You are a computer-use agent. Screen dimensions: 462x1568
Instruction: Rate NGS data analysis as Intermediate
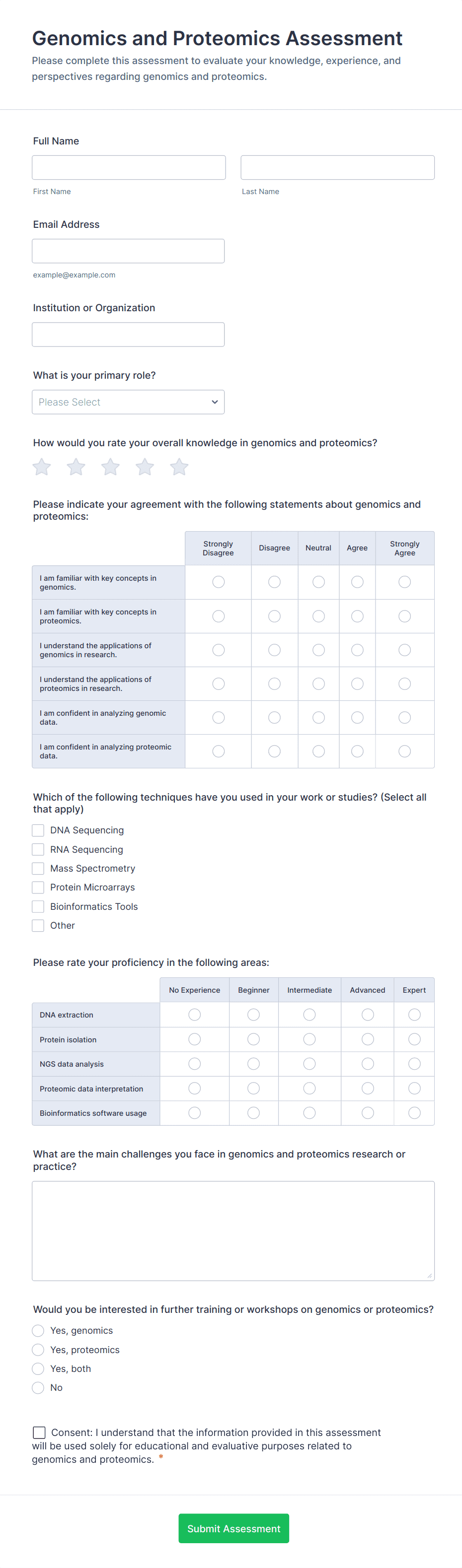coord(309,1064)
